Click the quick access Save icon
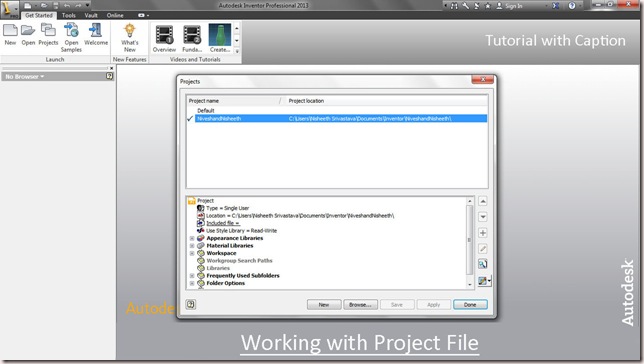 (x=56, y=5)
